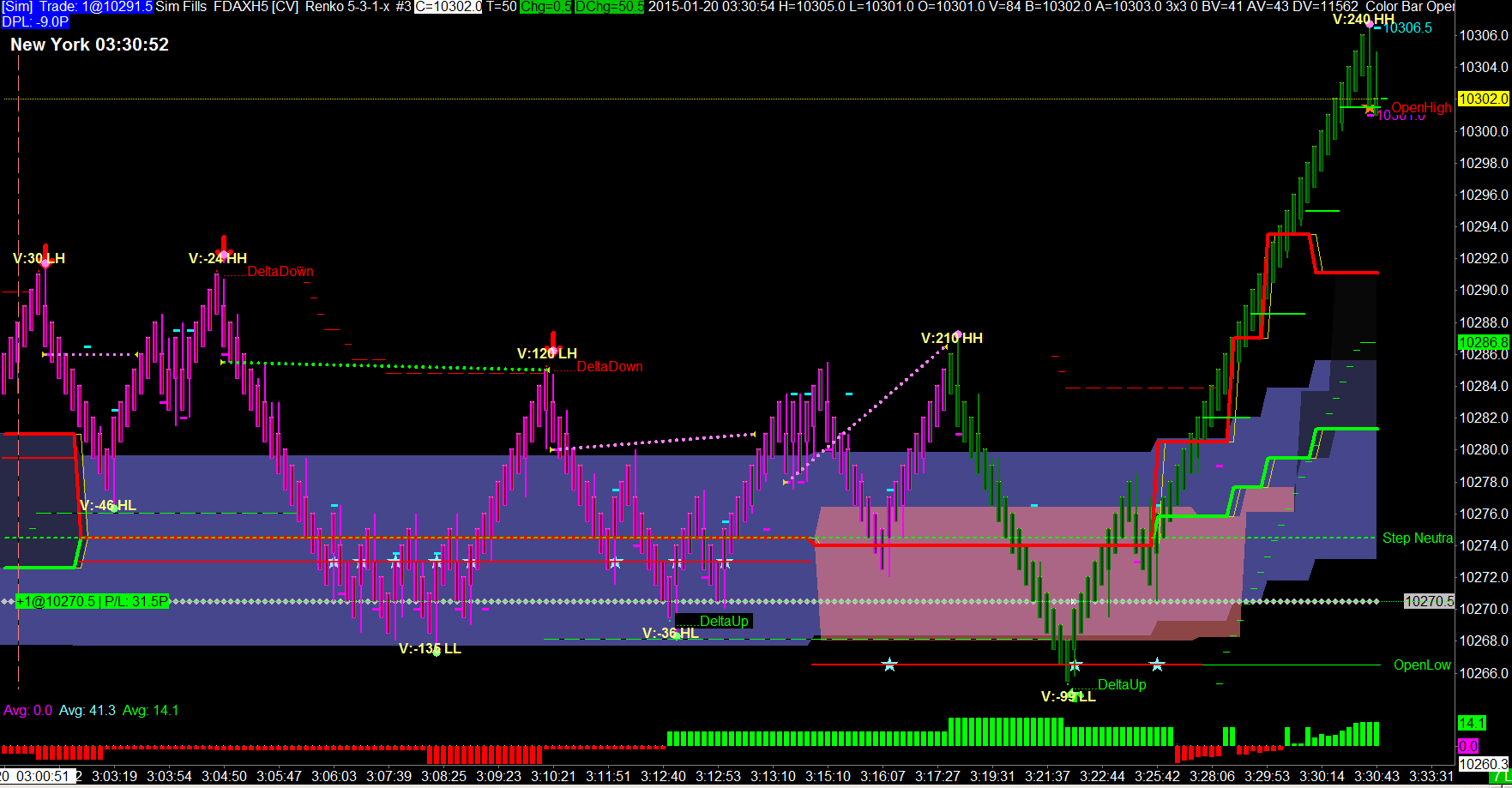Image resolution: width=1512 pixels, height=788 pixels.
Task: Click the green "OpenLow" line label
Action: [x=1422, y=665]
